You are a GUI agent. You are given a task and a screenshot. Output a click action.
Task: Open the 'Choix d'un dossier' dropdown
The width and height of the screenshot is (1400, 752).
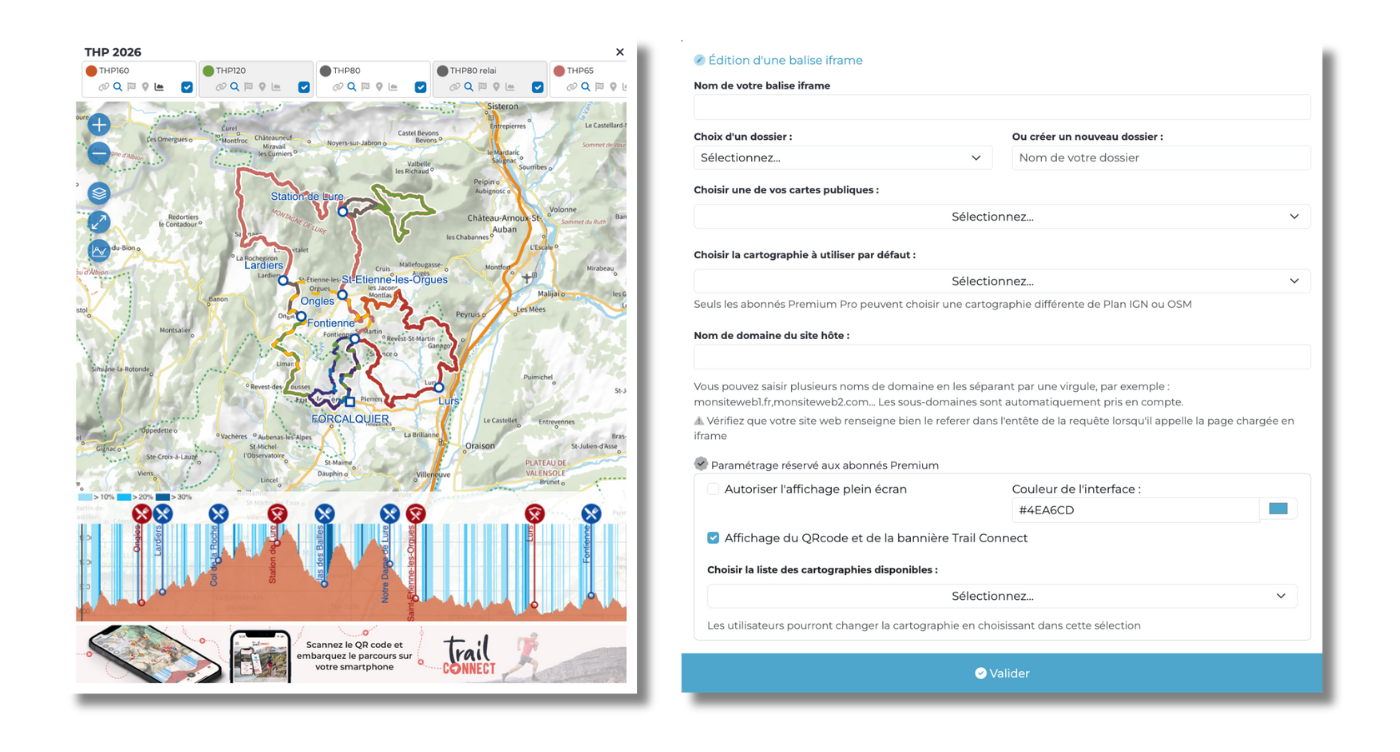point(842,158)
